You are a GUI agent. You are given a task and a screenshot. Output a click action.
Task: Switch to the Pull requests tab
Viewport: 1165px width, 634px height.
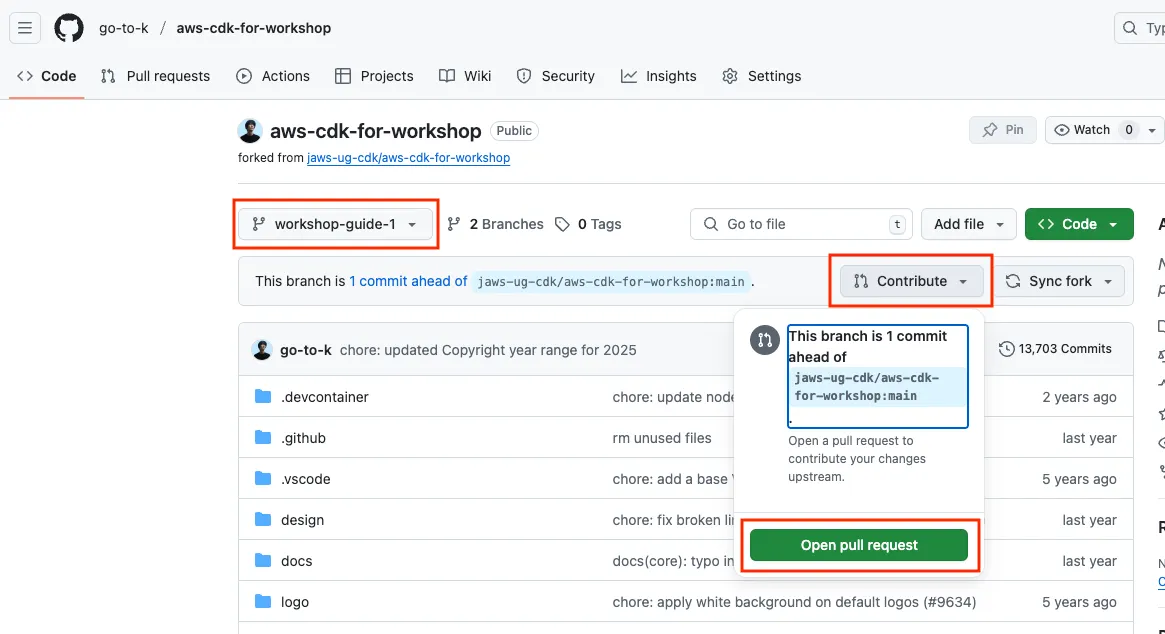[155, 76]
